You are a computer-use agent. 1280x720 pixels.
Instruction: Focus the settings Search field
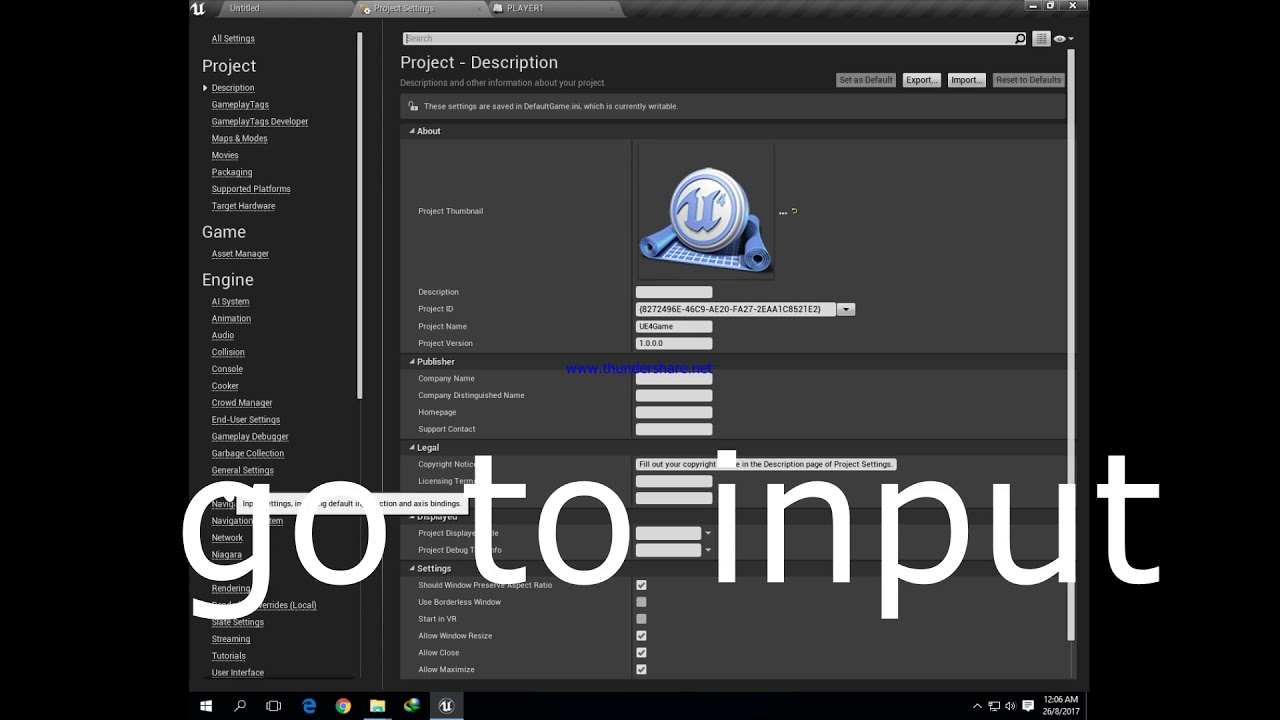(708, 39)
